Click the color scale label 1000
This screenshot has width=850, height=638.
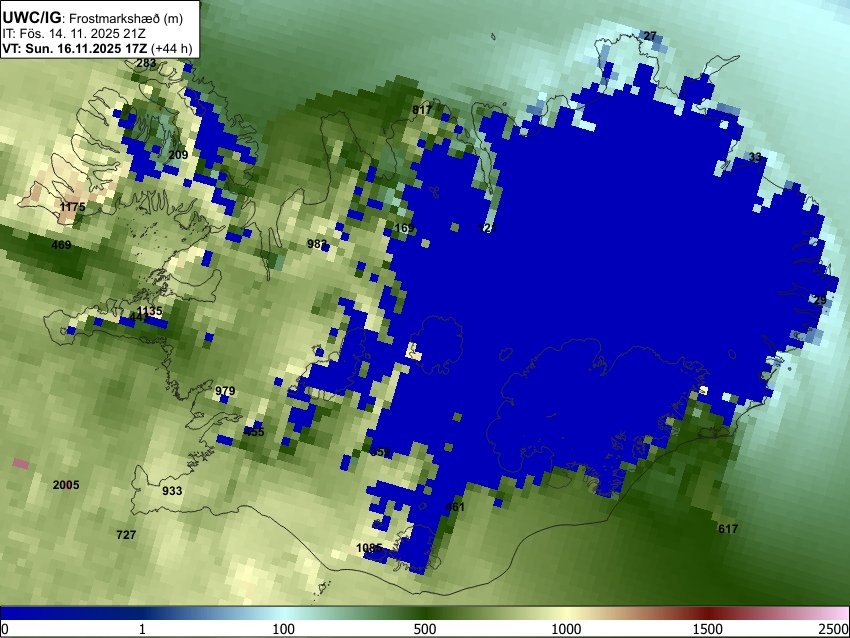click(566, 629)
